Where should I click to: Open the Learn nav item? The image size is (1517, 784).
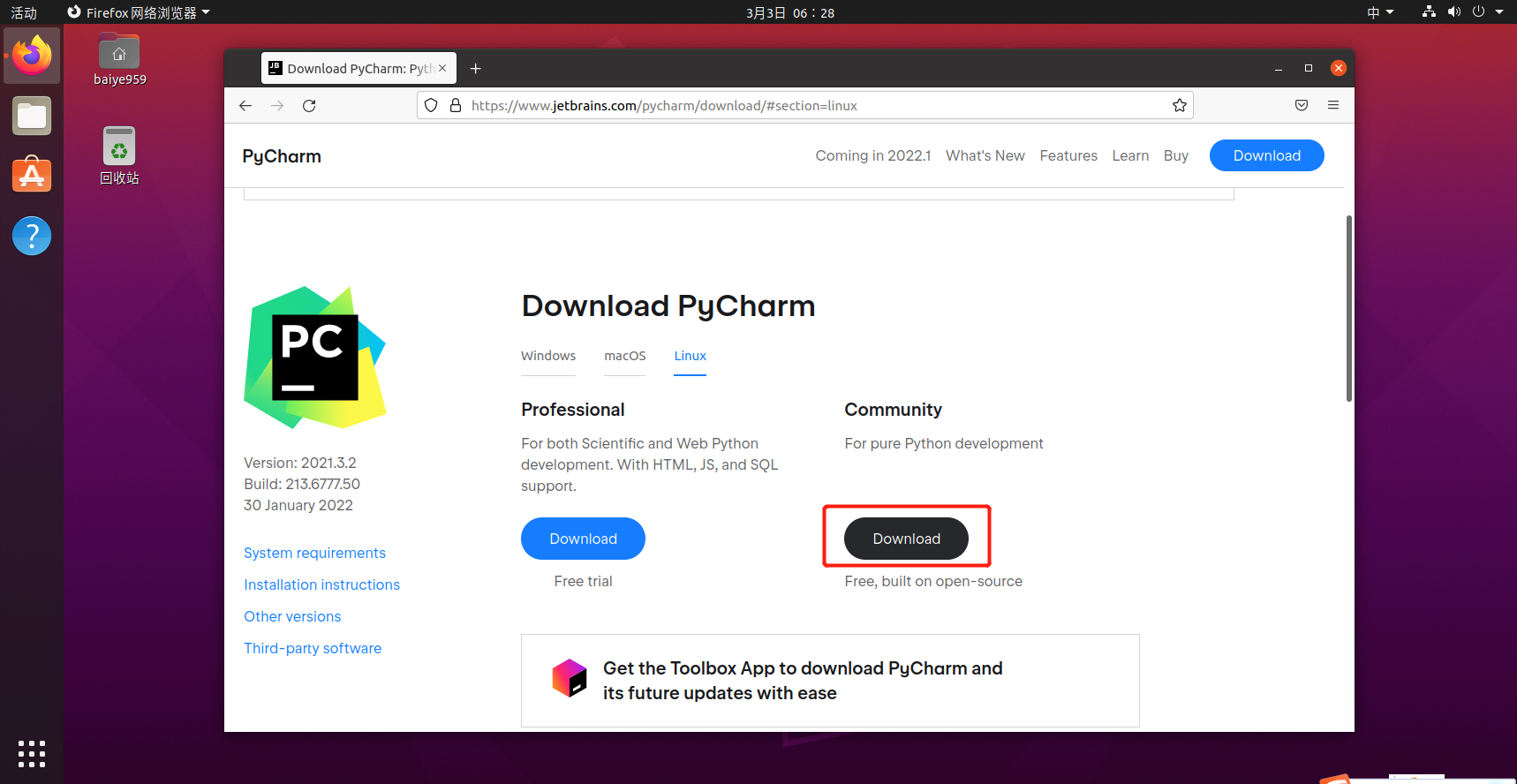(x=1130, y=155)
